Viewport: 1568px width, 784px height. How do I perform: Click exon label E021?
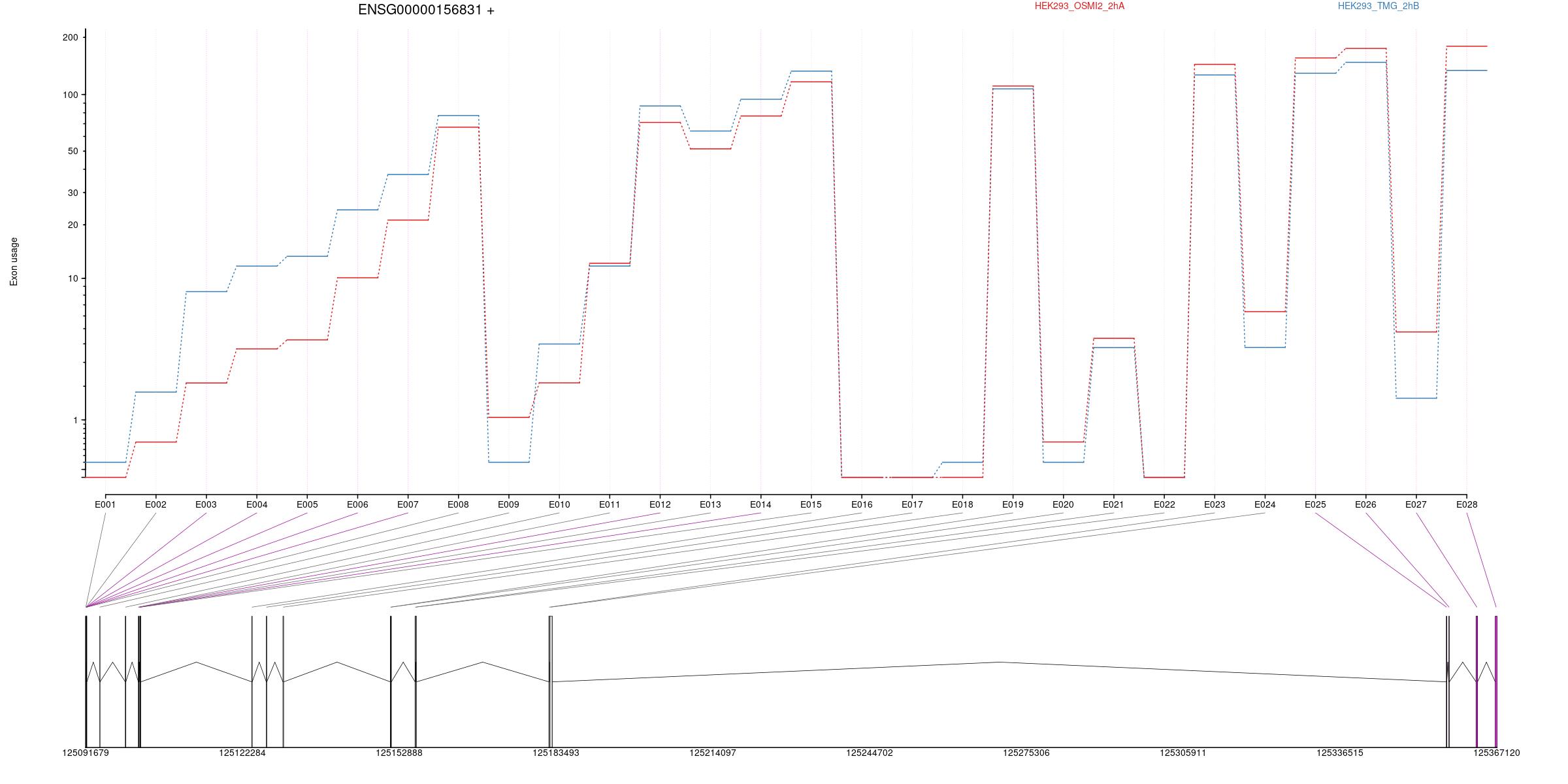[1113, 504]
